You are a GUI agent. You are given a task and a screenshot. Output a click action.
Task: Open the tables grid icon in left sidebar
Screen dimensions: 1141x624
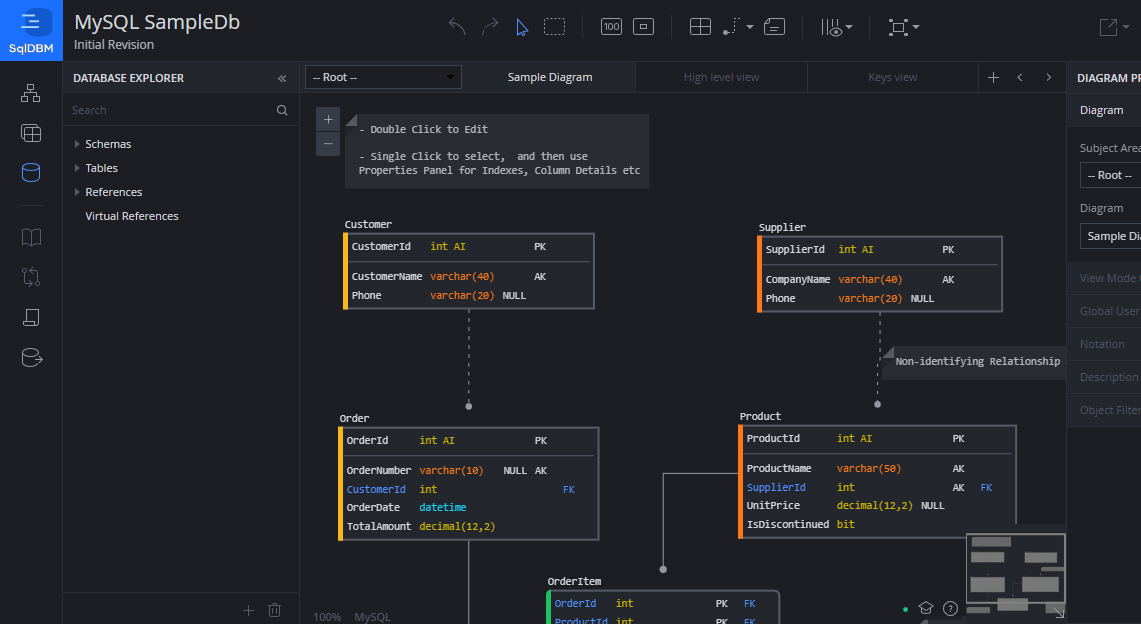click(x=31, y=133)
